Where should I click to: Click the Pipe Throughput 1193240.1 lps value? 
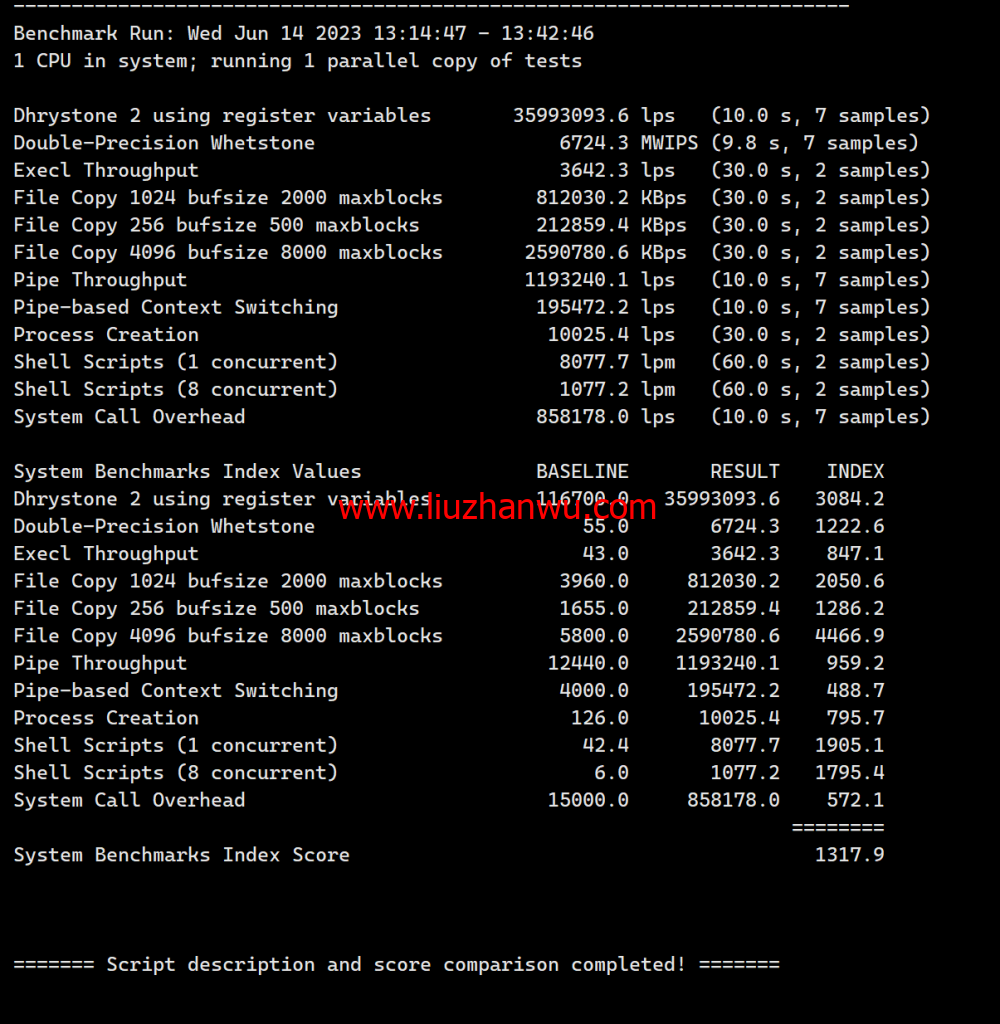[x=599, y=280]
